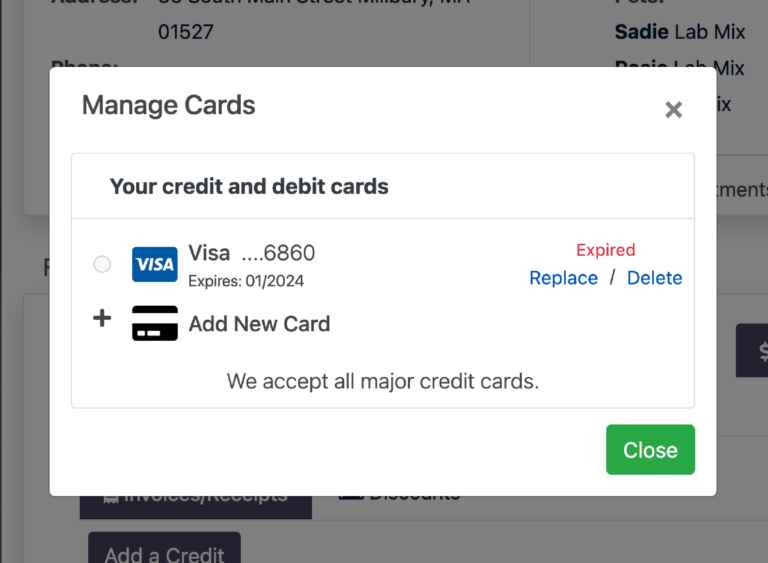Click the Expires 01/2024 text
This screenshot has width=768, height=563.
pos(246,281)
